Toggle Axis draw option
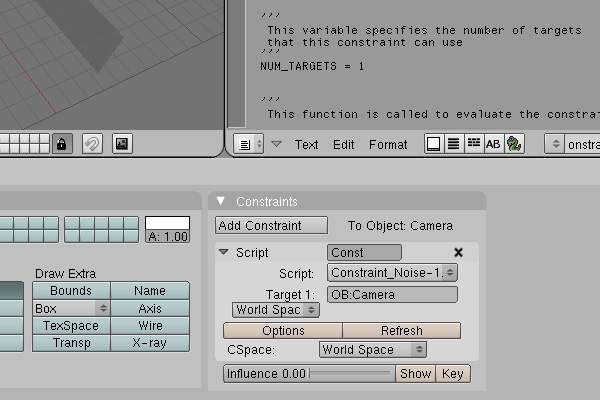This screenshot has width=600, height=400. tap(150, 308)
